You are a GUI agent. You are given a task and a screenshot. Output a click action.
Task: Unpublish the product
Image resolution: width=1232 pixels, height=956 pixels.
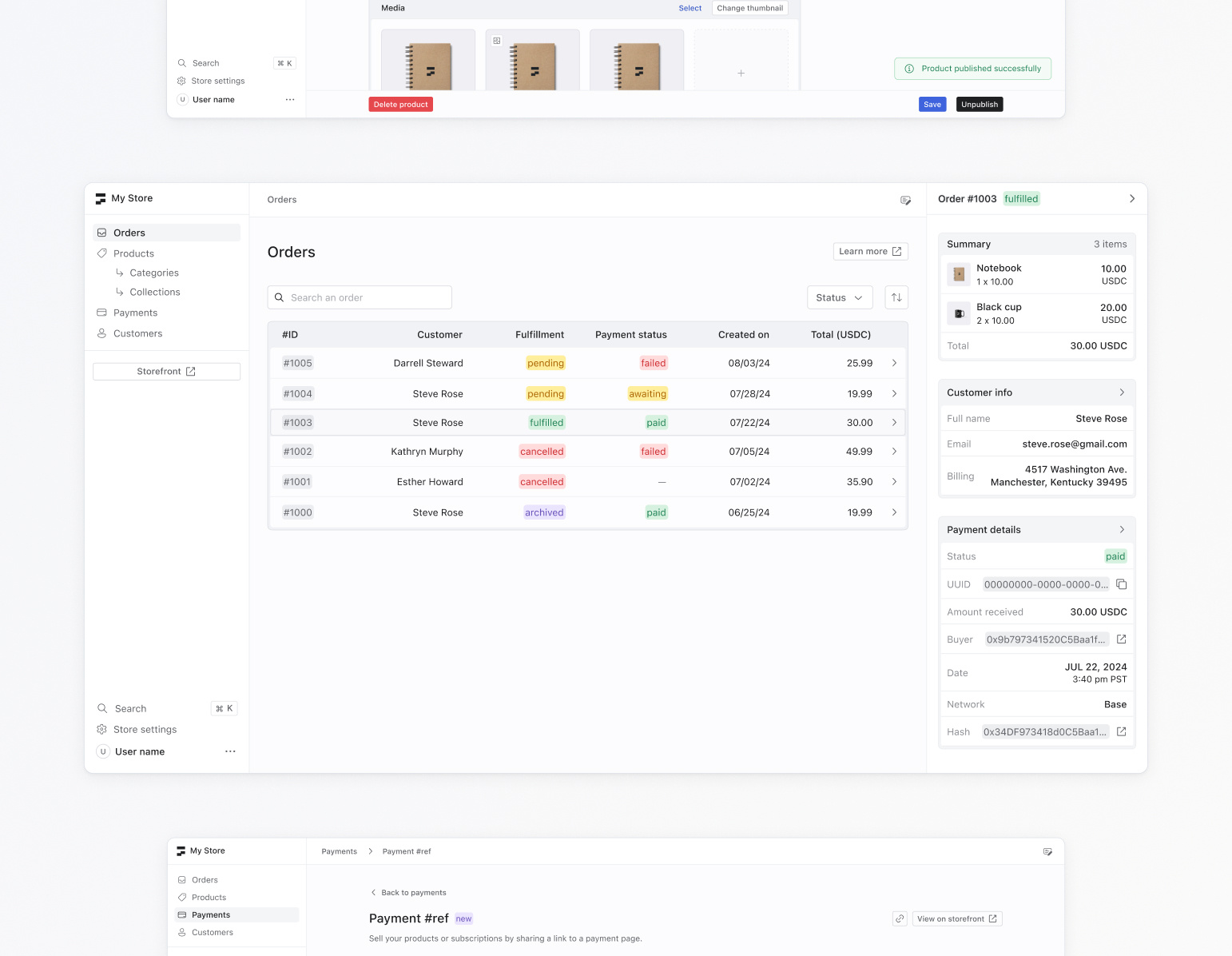pos(979,104)
